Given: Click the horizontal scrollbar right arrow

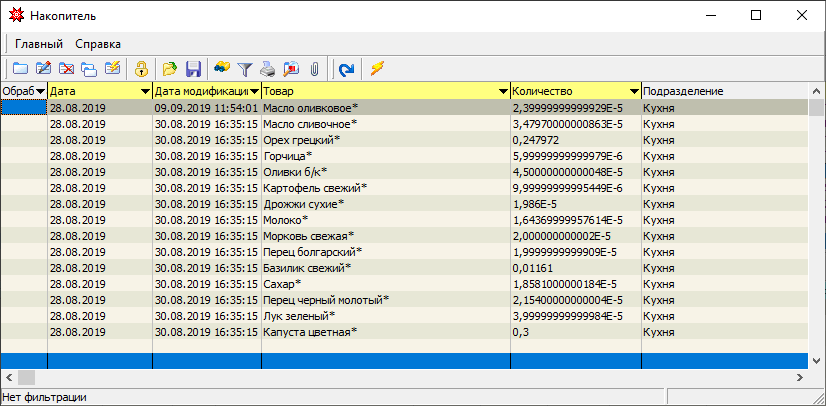Looking at the screenshot, I should coord(800,378).
